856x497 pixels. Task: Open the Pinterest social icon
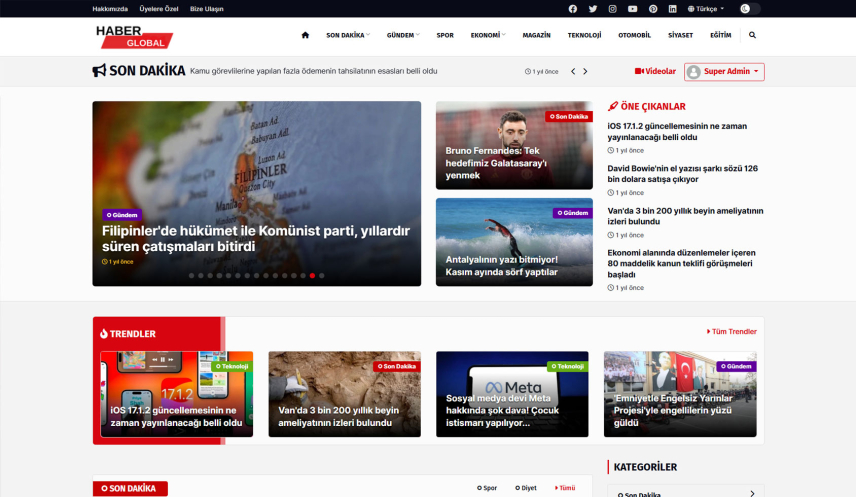pos(653,9)
